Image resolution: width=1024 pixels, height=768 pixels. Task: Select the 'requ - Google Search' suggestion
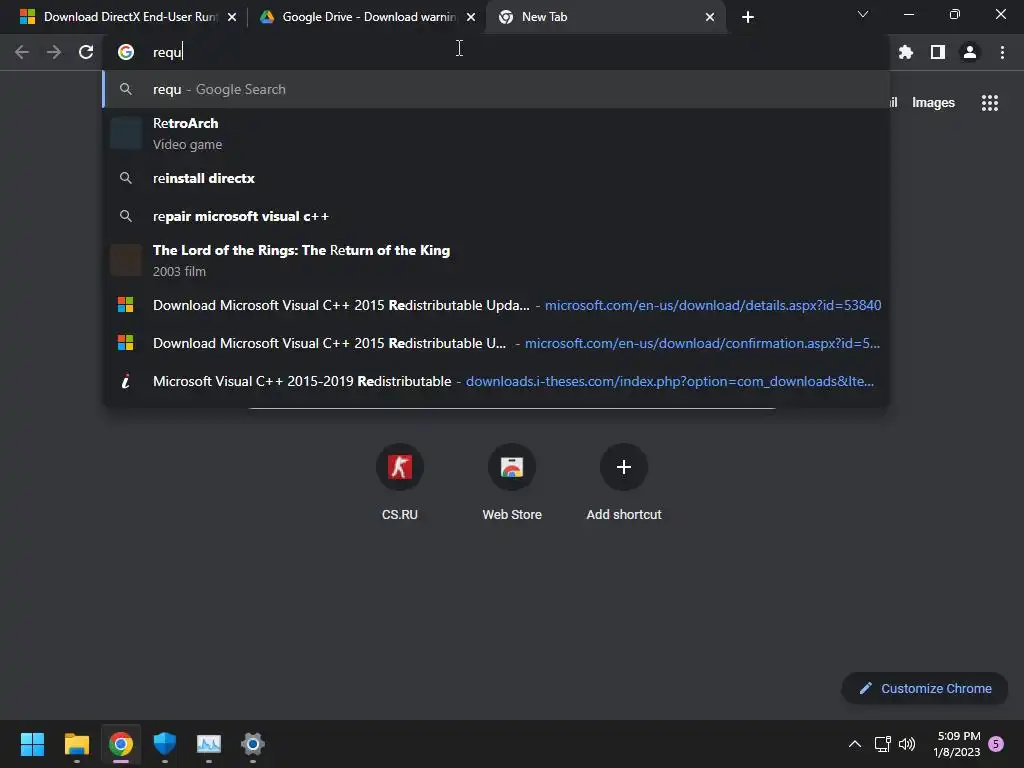pyautogui.click(x=496, y=89)
